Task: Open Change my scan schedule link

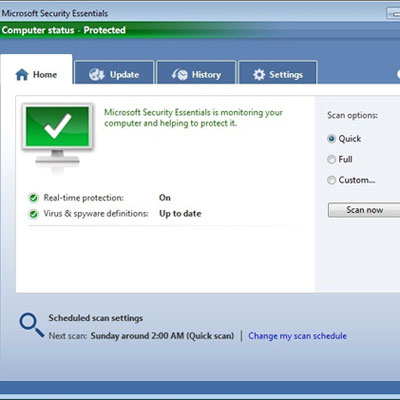Action: pyautogui.click(x=297, y=336)
